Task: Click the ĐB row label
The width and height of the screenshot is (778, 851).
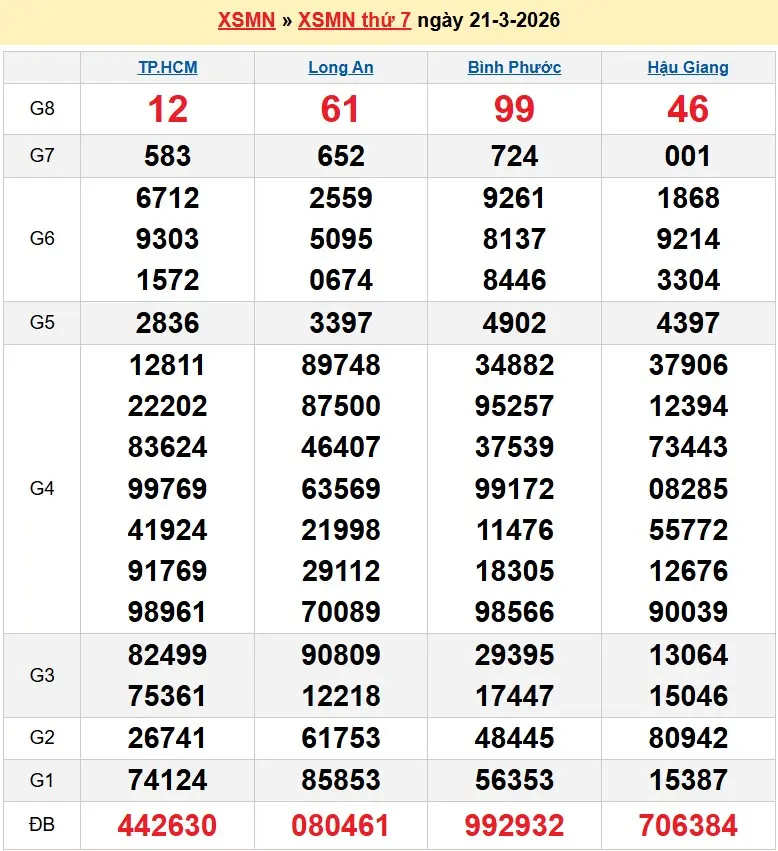Action: (x=42, y=825)
